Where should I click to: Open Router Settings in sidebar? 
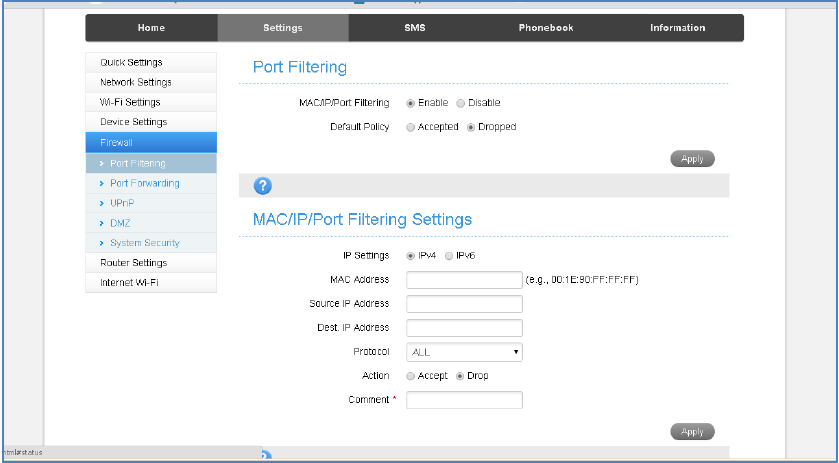[151, 263]
